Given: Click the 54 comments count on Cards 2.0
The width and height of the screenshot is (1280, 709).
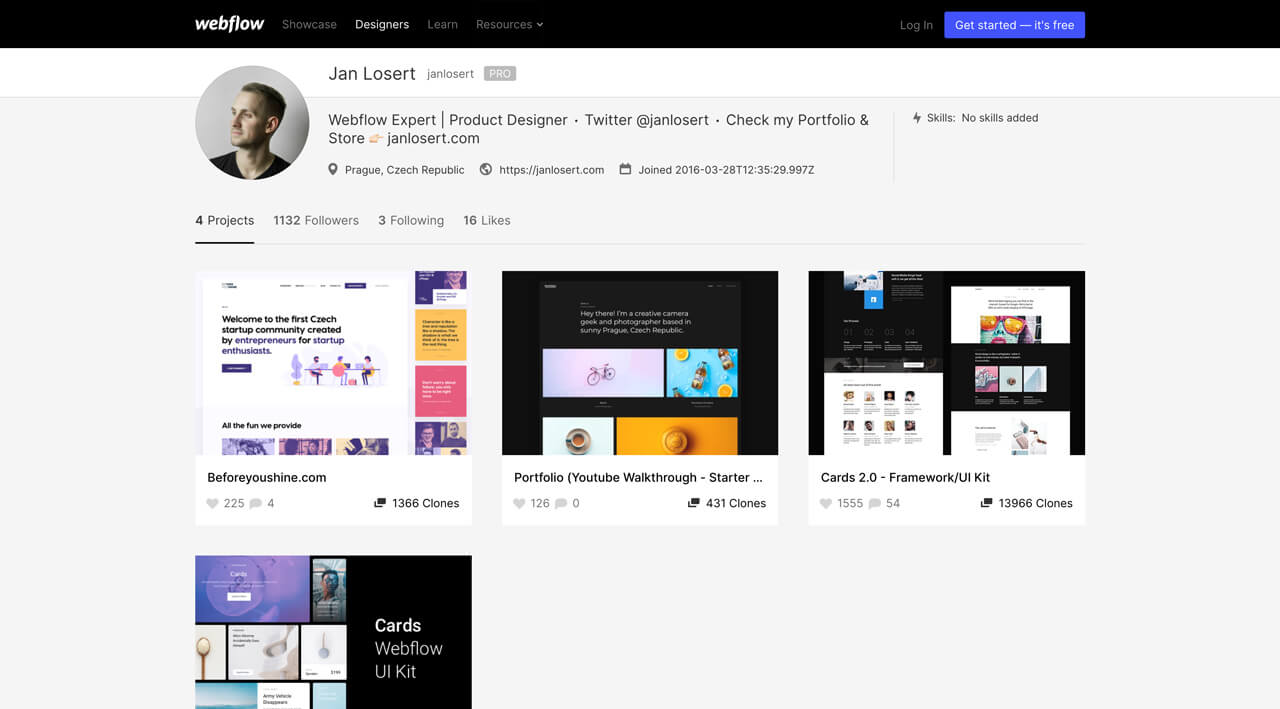Looking at the screenshot, I should coord(893,503).
